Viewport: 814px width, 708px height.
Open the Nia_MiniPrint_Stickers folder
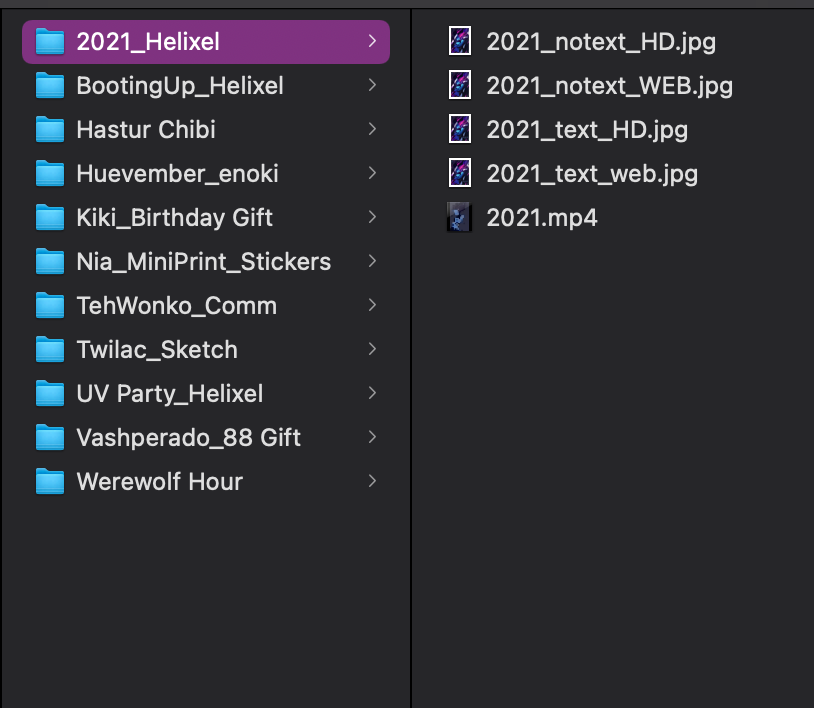(x=203, y=262)
